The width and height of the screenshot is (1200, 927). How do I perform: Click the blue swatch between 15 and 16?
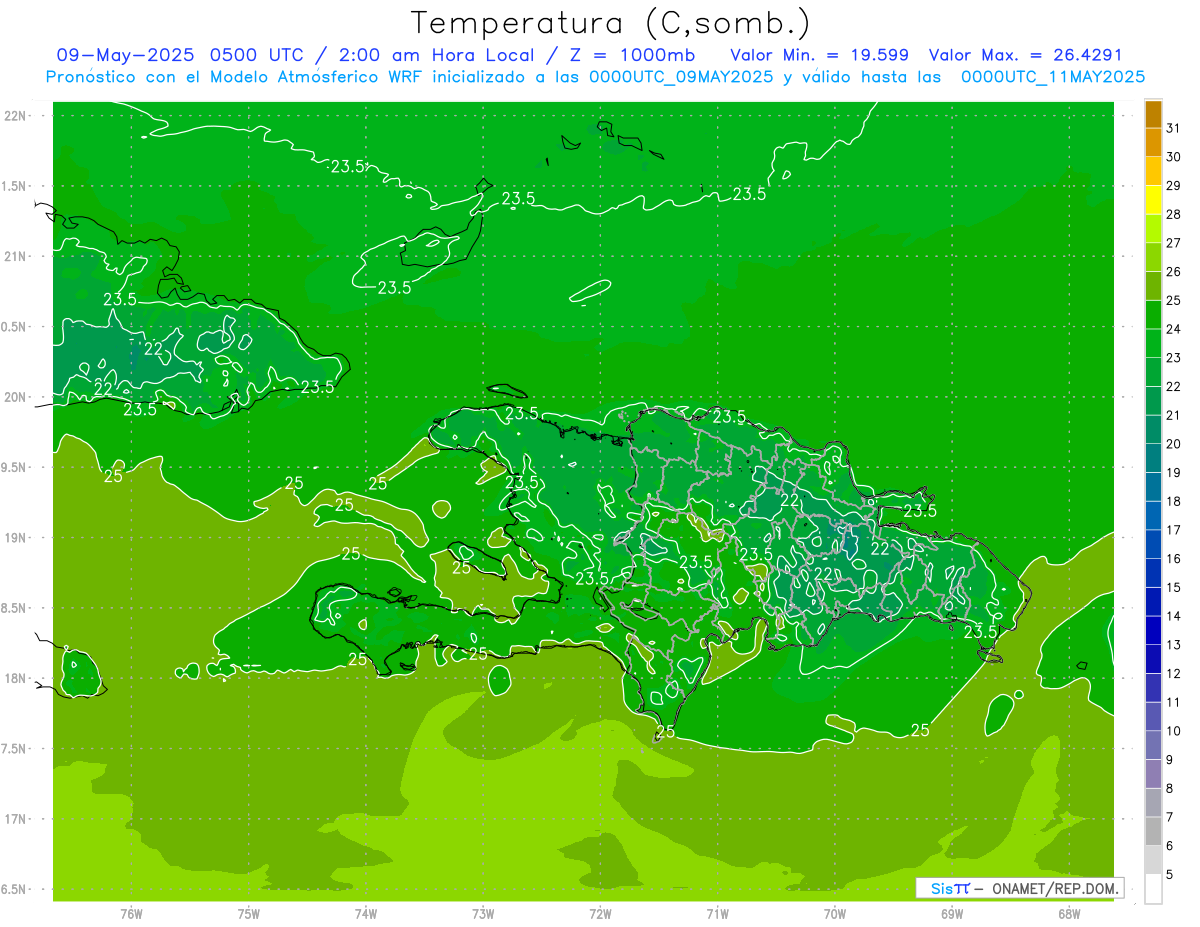[1153, 573]
